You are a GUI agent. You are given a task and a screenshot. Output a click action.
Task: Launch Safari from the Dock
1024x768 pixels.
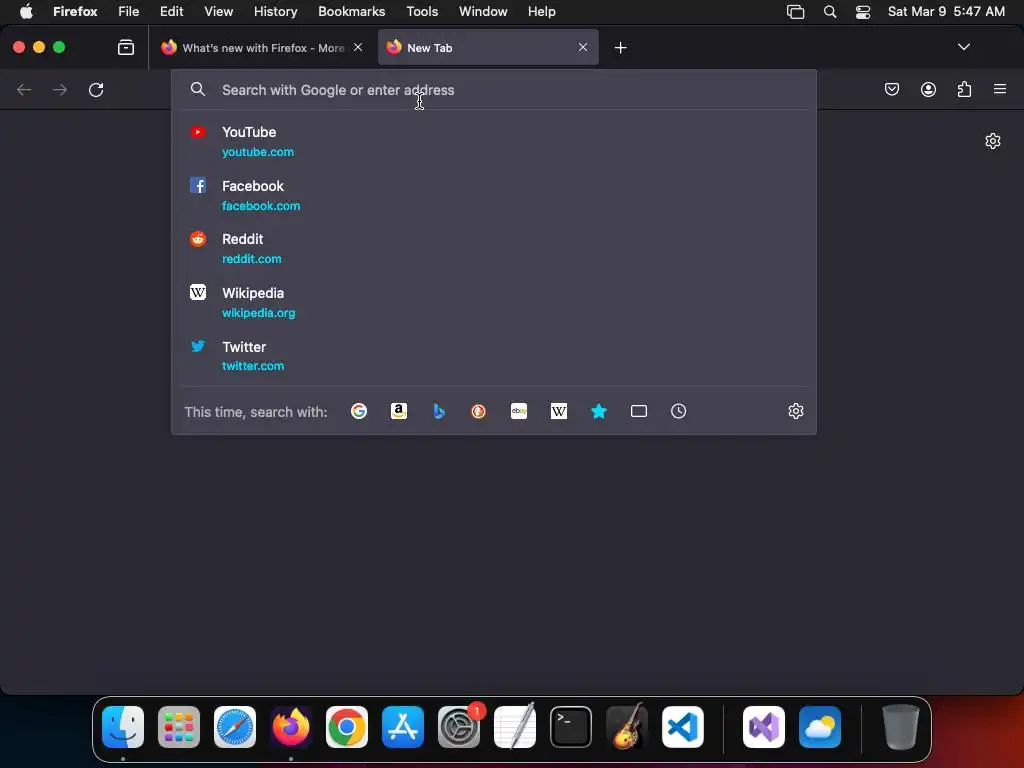(x=235, y=727)
